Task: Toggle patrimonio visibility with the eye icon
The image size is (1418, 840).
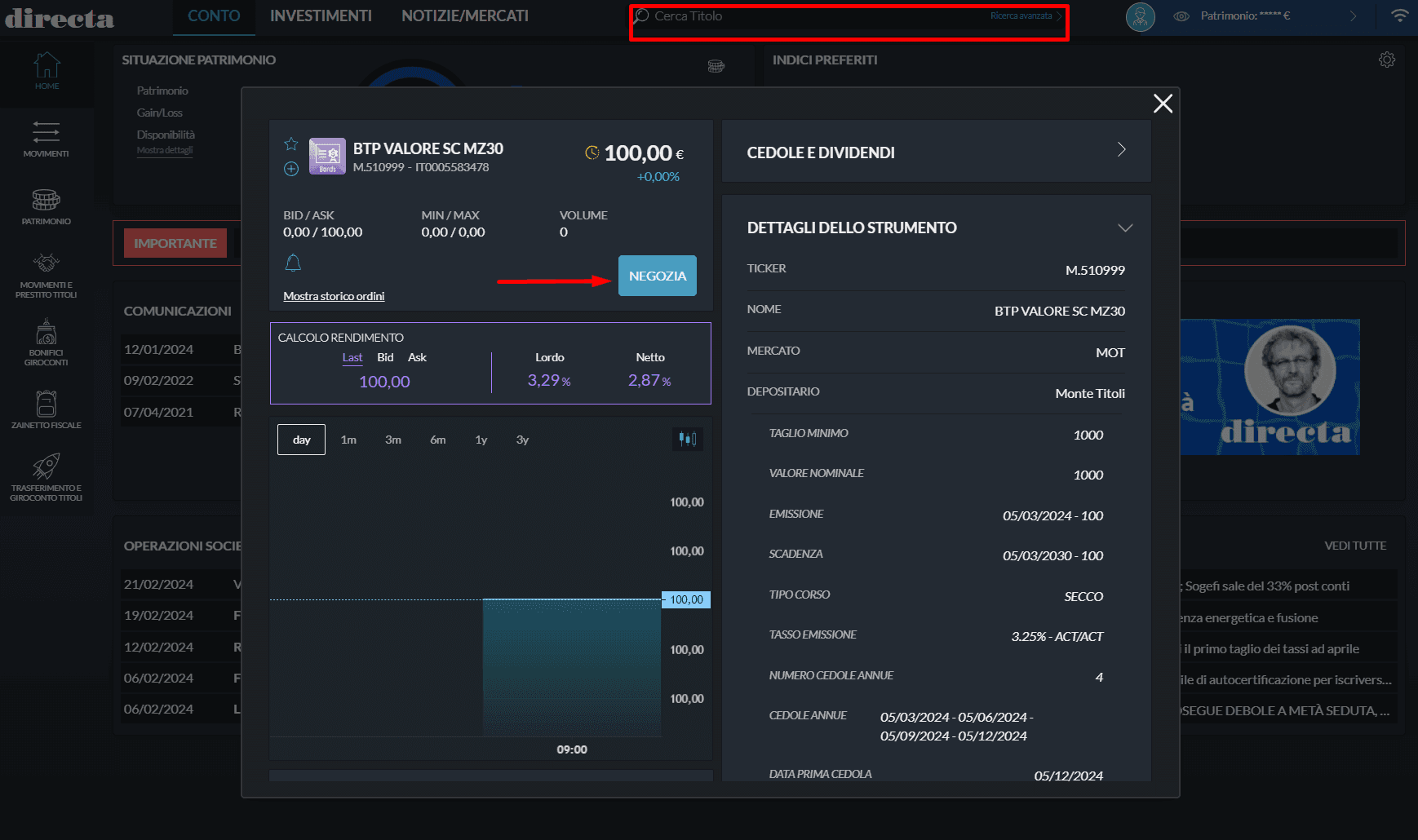Action: 1181,15
